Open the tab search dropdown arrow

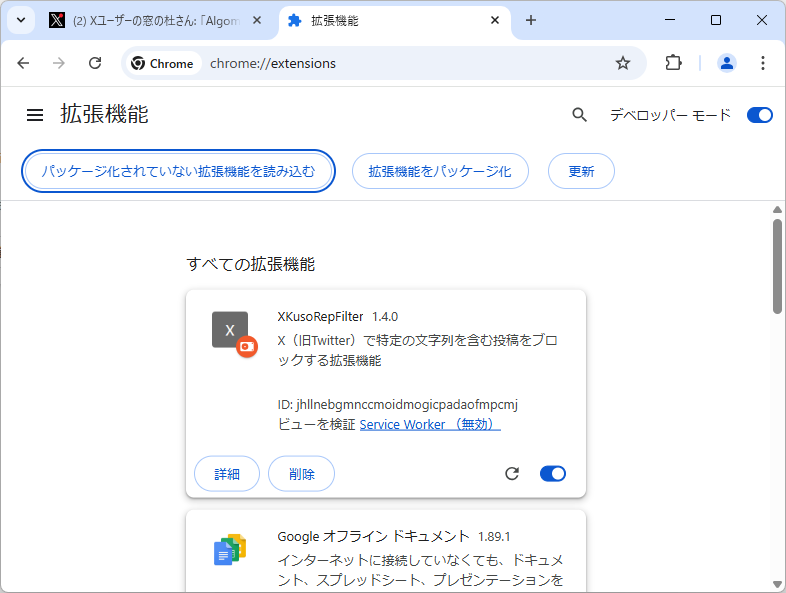click(x=21, y=21)
